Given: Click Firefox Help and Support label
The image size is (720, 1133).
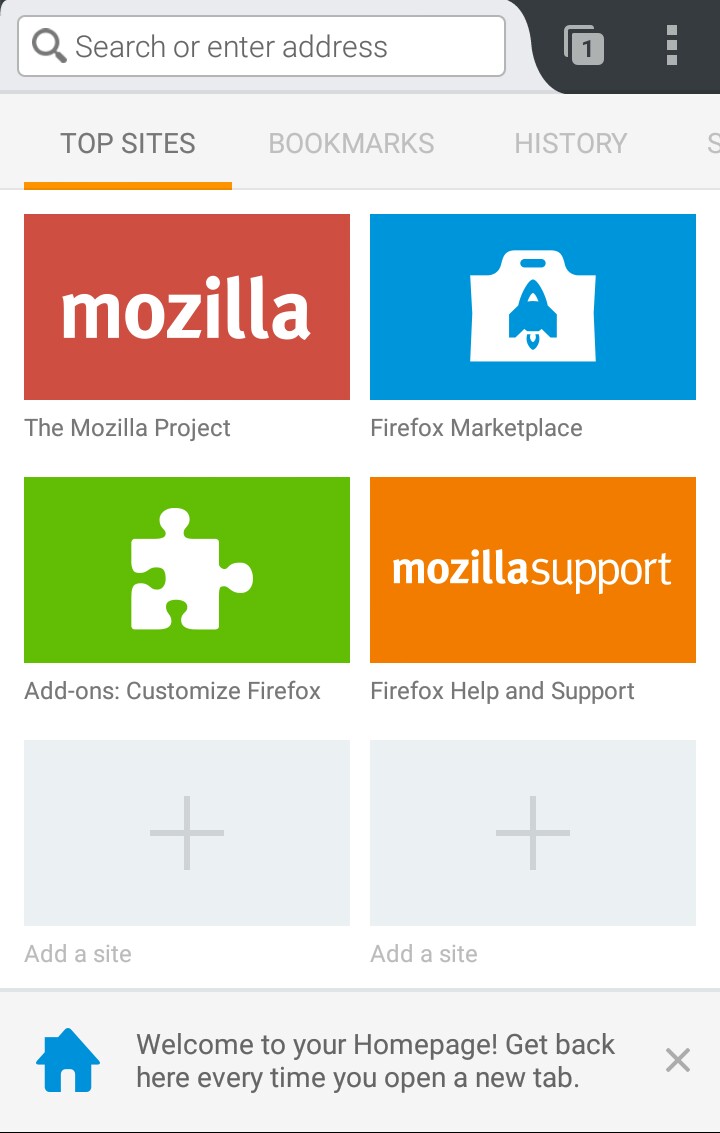Looking at the screenshot, I should point(502,691).
